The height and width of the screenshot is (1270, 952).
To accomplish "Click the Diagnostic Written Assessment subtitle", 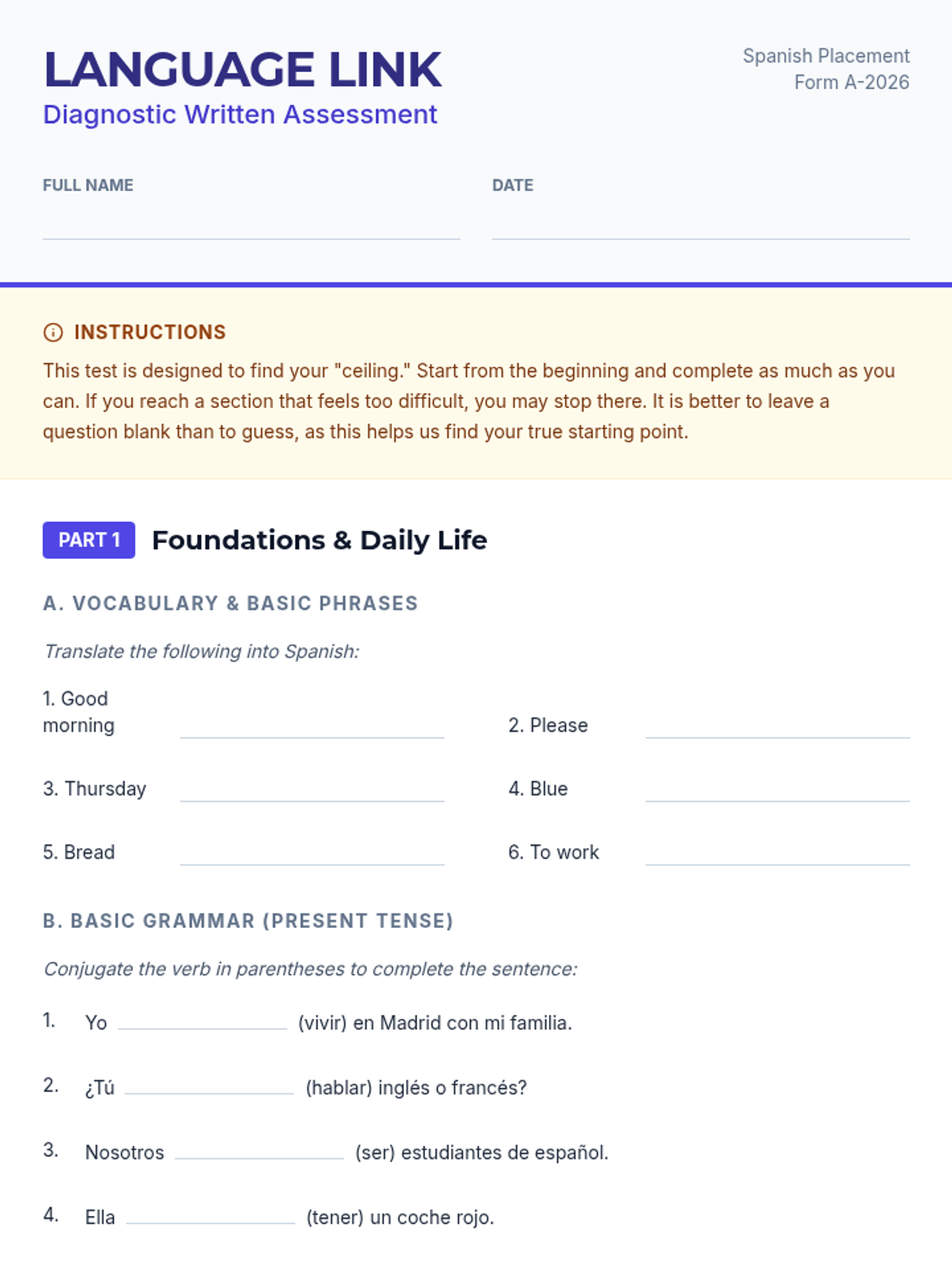I will tap(240, 114).
